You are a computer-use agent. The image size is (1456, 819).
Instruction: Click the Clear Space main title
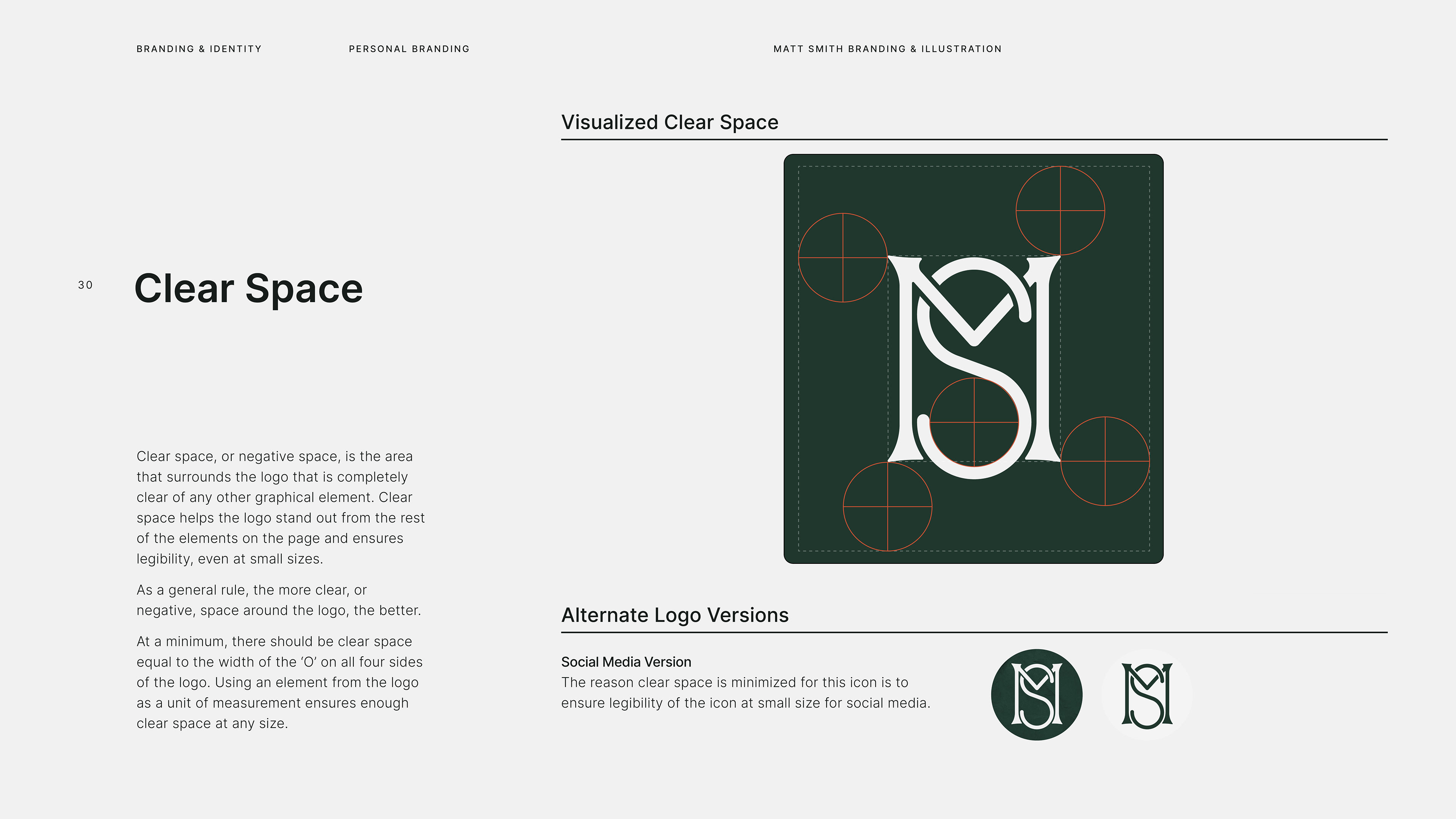[x=249, y=289]
